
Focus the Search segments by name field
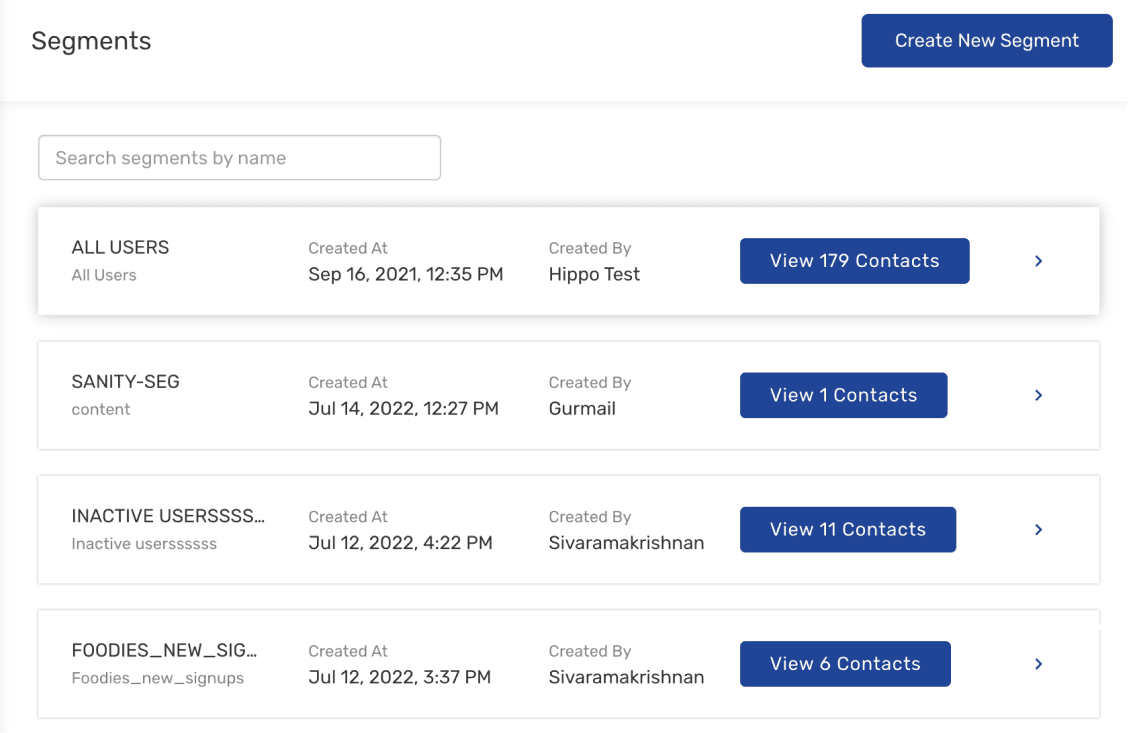click(x=239, y=158)
